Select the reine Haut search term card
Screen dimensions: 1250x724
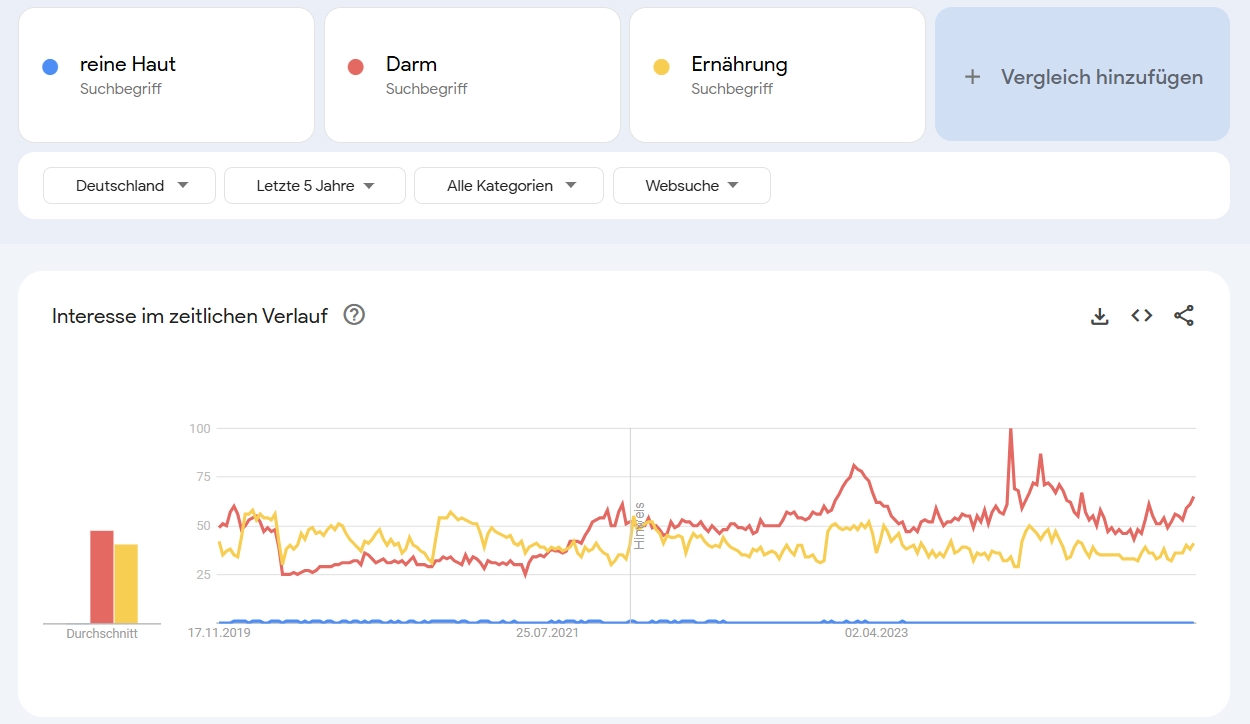click(166, 75)
